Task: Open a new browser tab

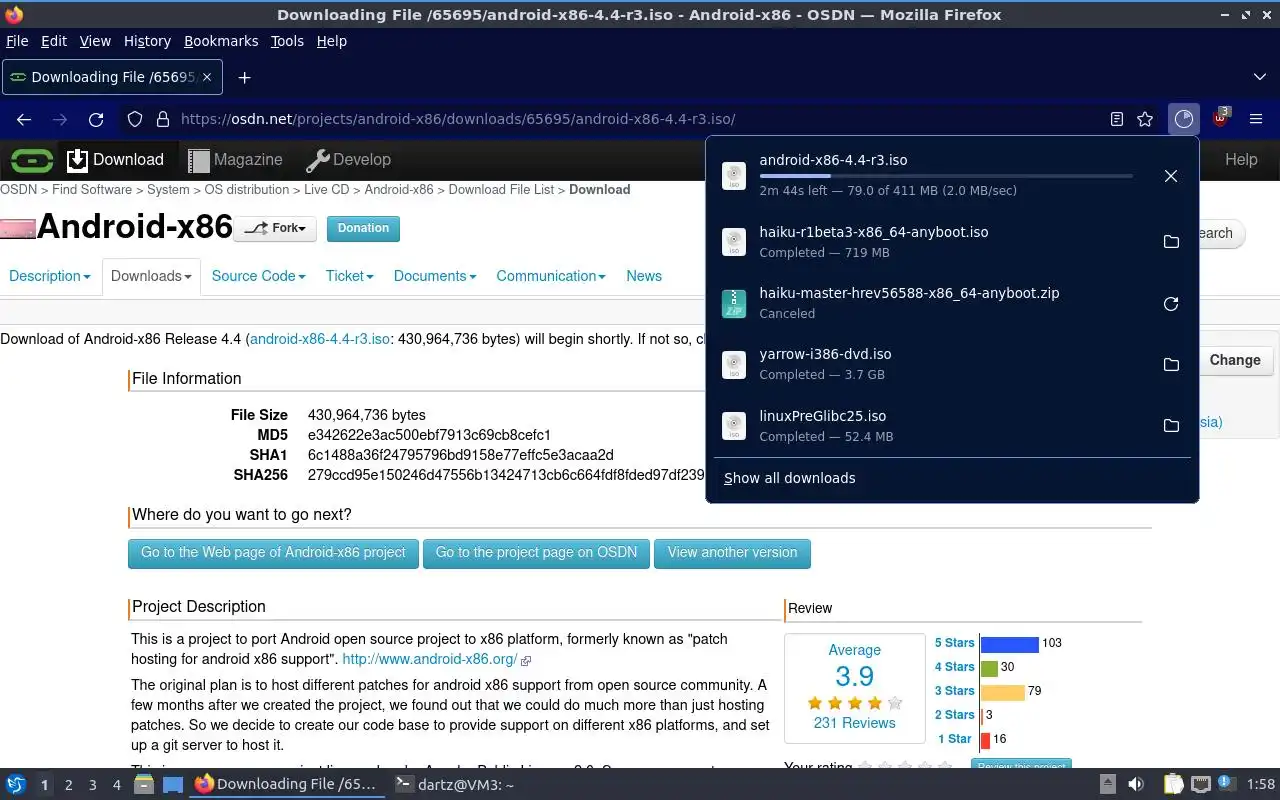Action: 244,77
